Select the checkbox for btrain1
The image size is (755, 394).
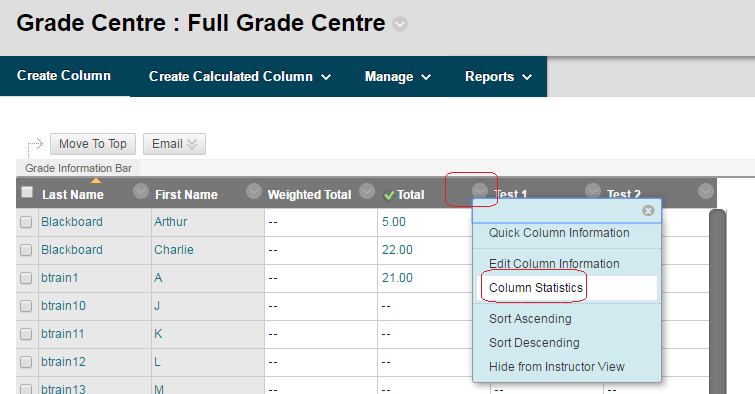(x=26, y=278)
